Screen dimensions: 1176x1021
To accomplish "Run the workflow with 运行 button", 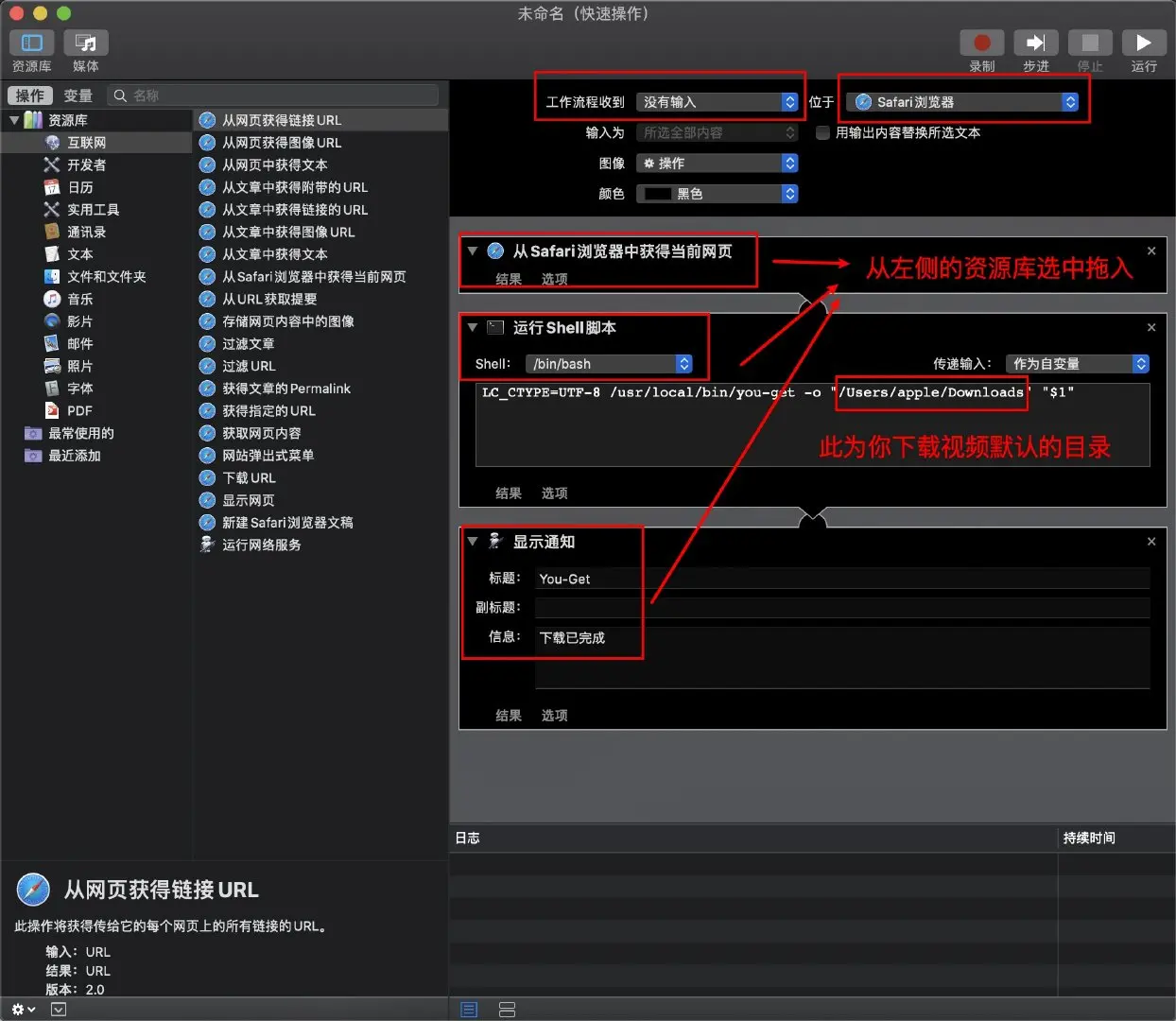I will click(x=1144, y=43).
